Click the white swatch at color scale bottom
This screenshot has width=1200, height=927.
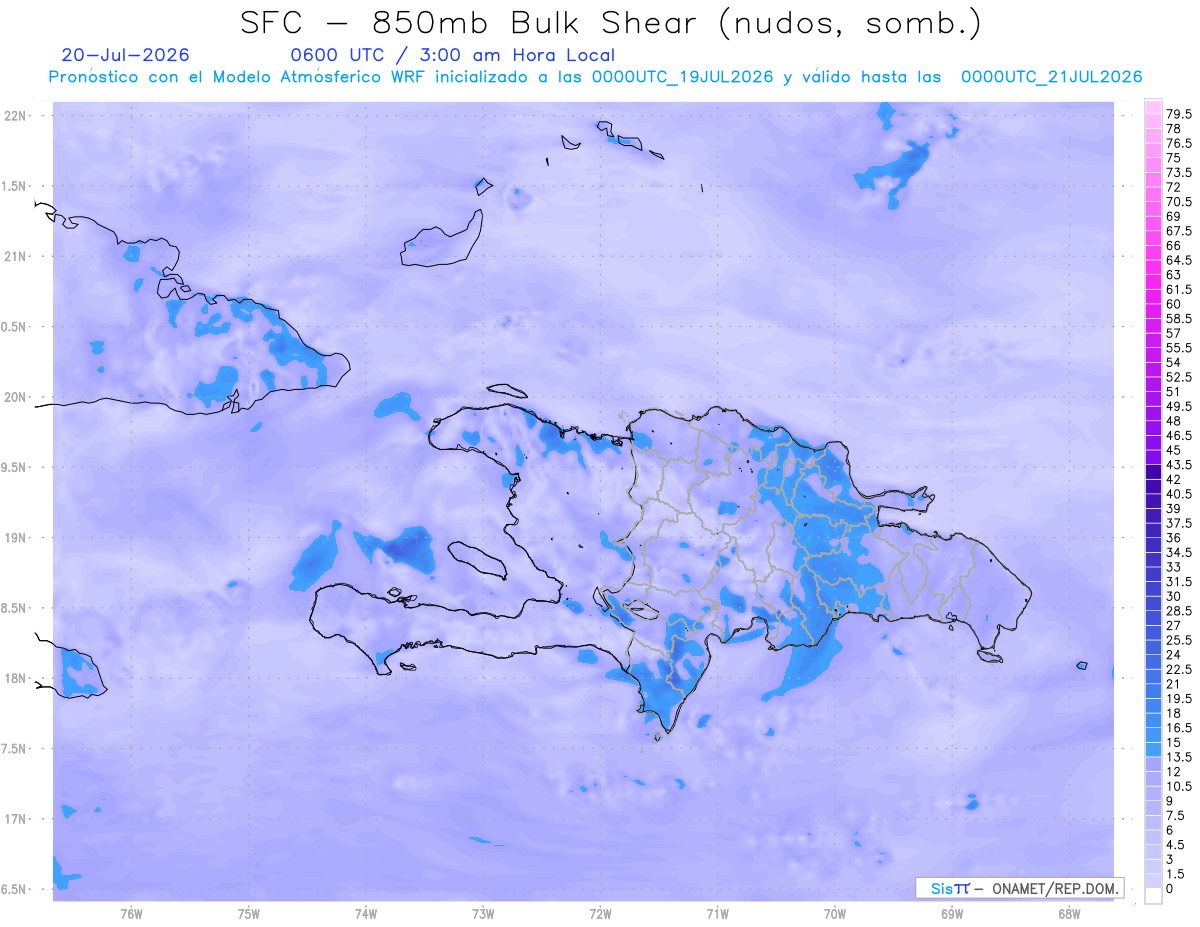(x=1153, y=896)
